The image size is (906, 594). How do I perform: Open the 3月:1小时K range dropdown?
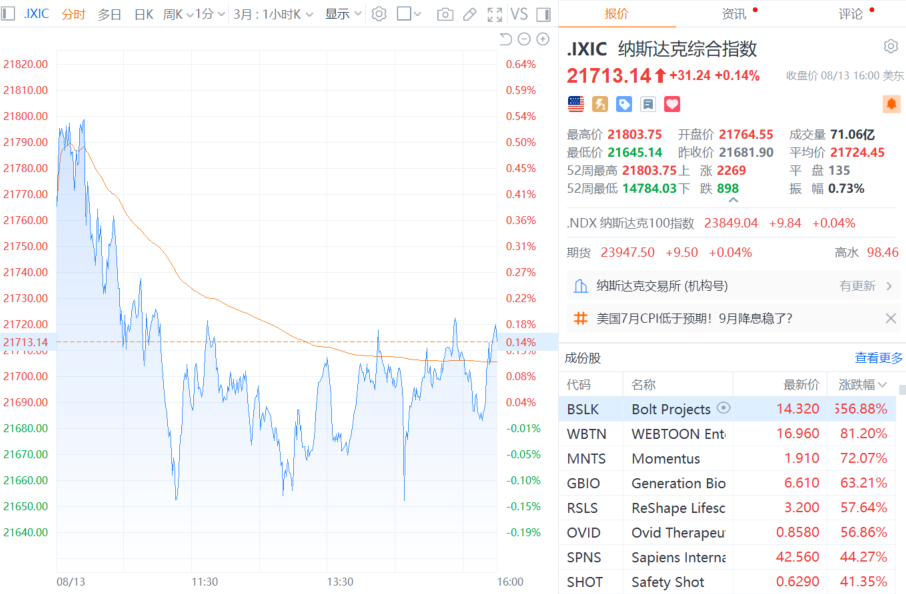click(273, 14)
